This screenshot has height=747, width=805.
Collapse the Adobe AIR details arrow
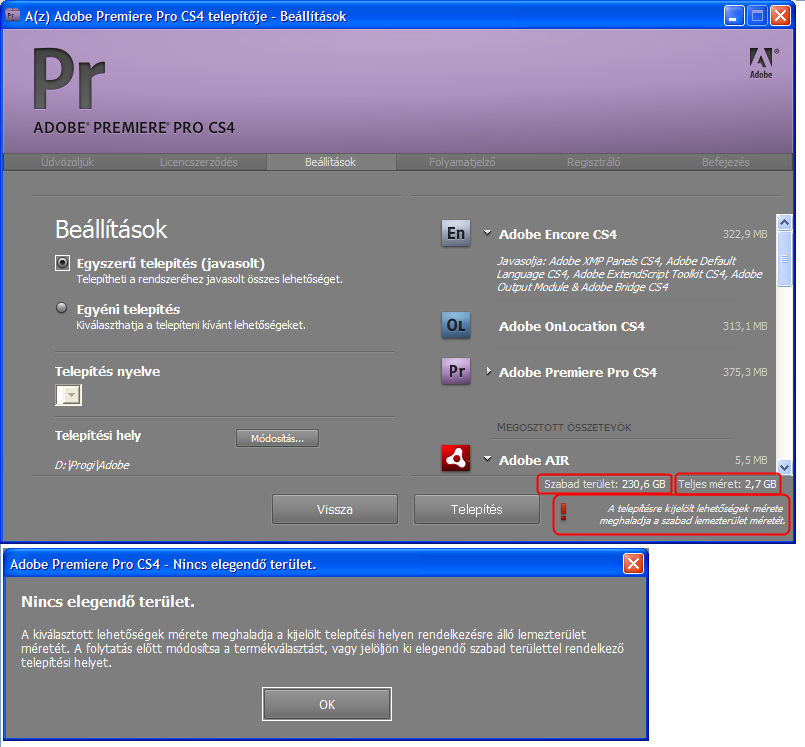point(487,458)
